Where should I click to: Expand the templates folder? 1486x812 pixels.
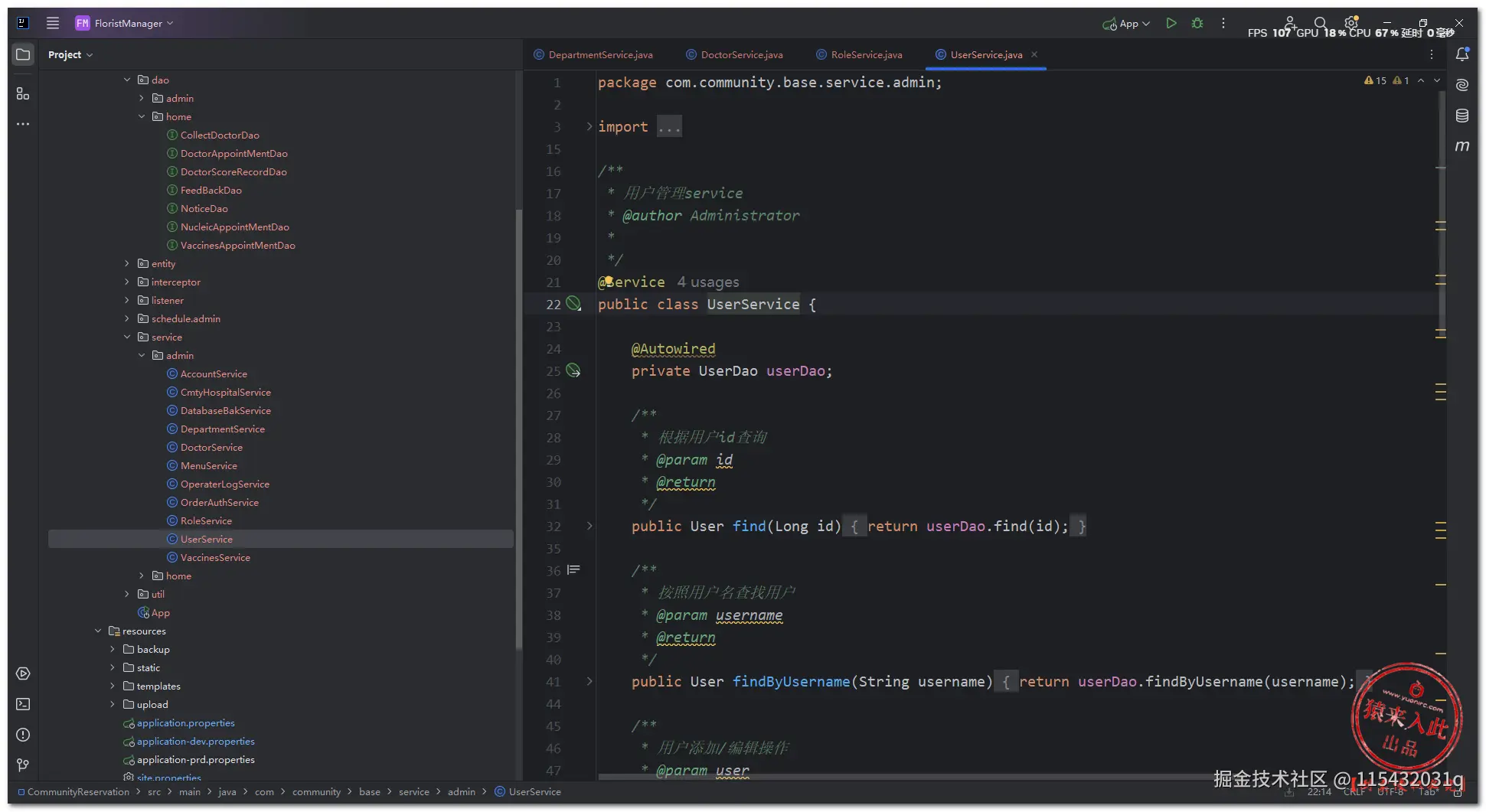[113, 686]
